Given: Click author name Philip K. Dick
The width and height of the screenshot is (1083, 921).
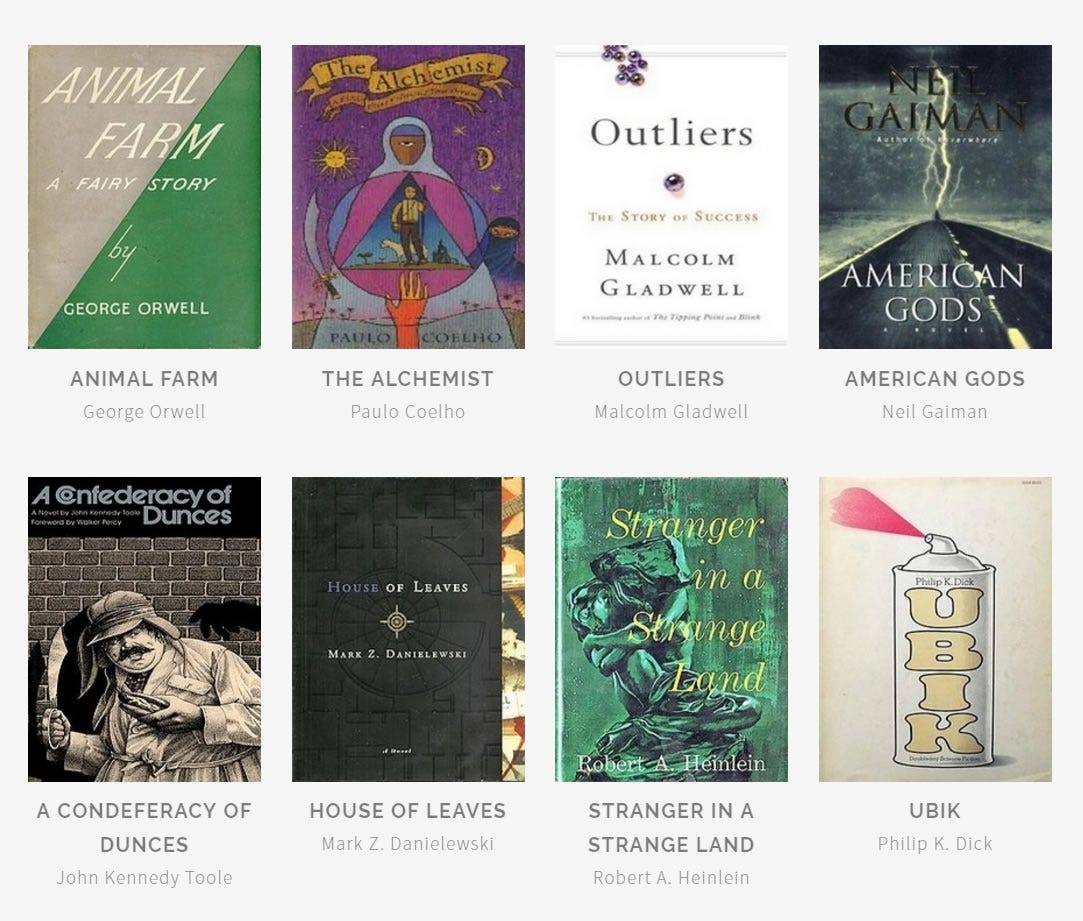Looking at the screenshot, I should (x=935, y=844).
